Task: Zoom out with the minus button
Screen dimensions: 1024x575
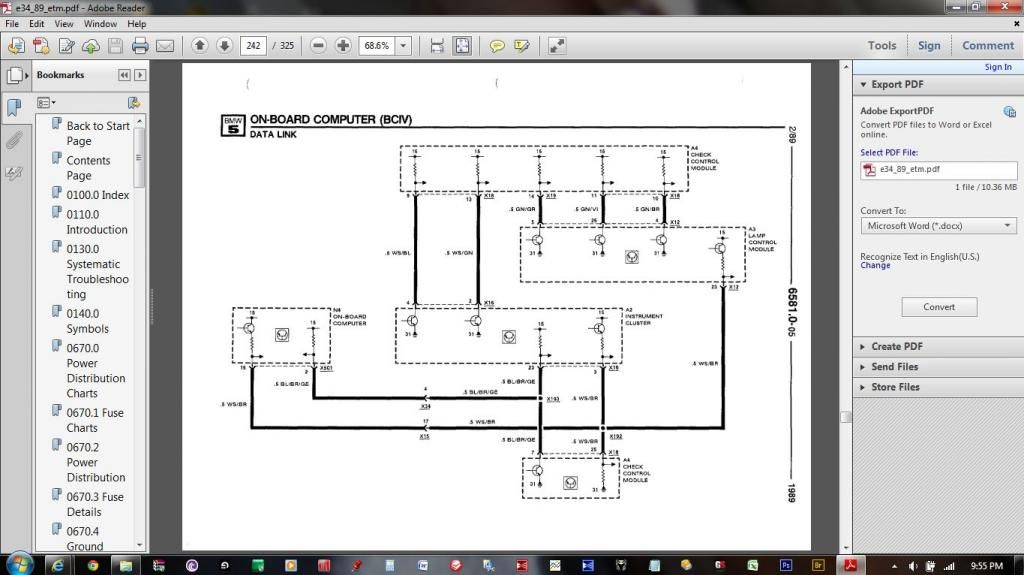Action: pos(318,45)
